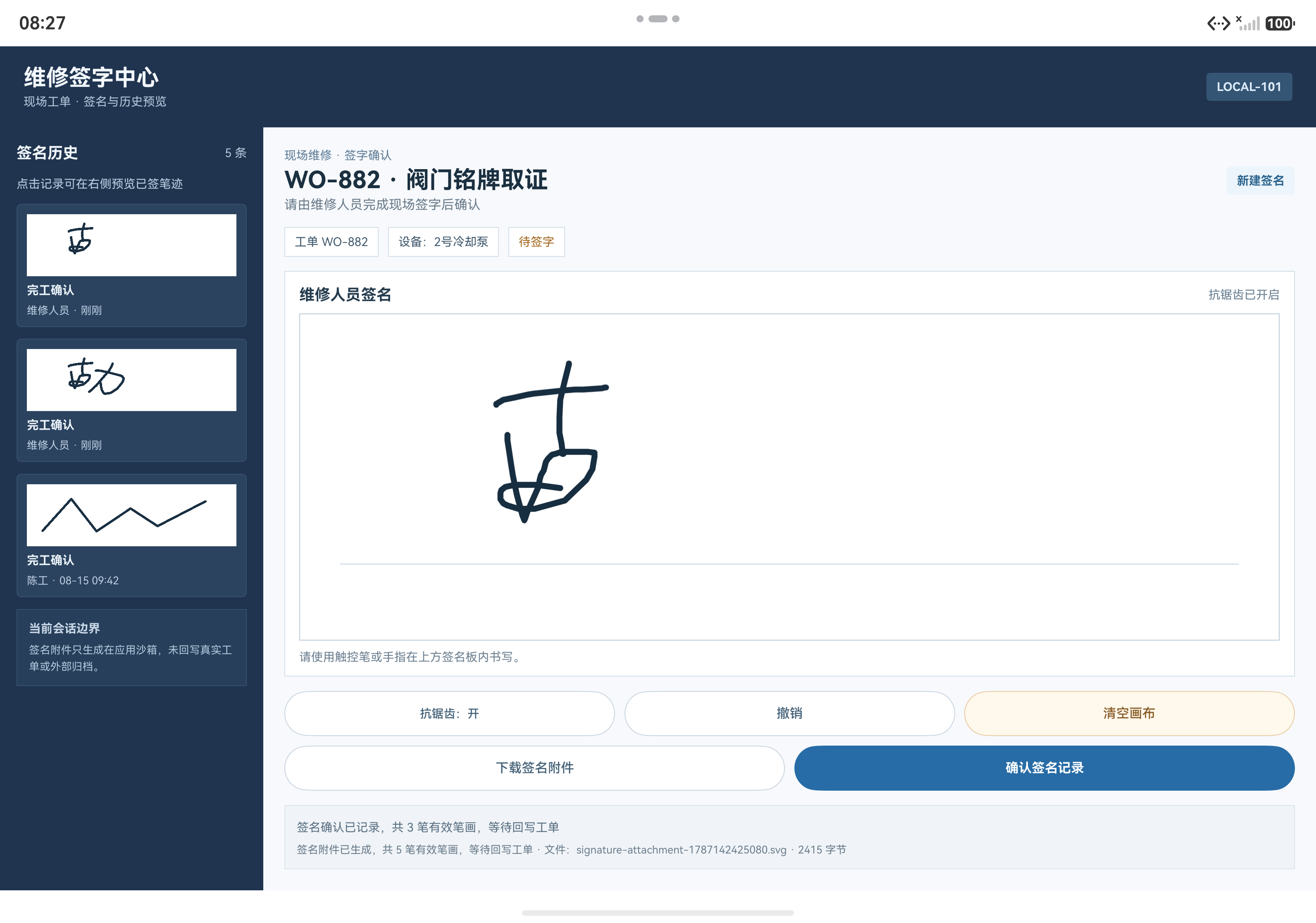This screenshot has width=1316, height=923.
Task: Tap inside the 维修人员签名 signature pad
Action: click(789, 477)
